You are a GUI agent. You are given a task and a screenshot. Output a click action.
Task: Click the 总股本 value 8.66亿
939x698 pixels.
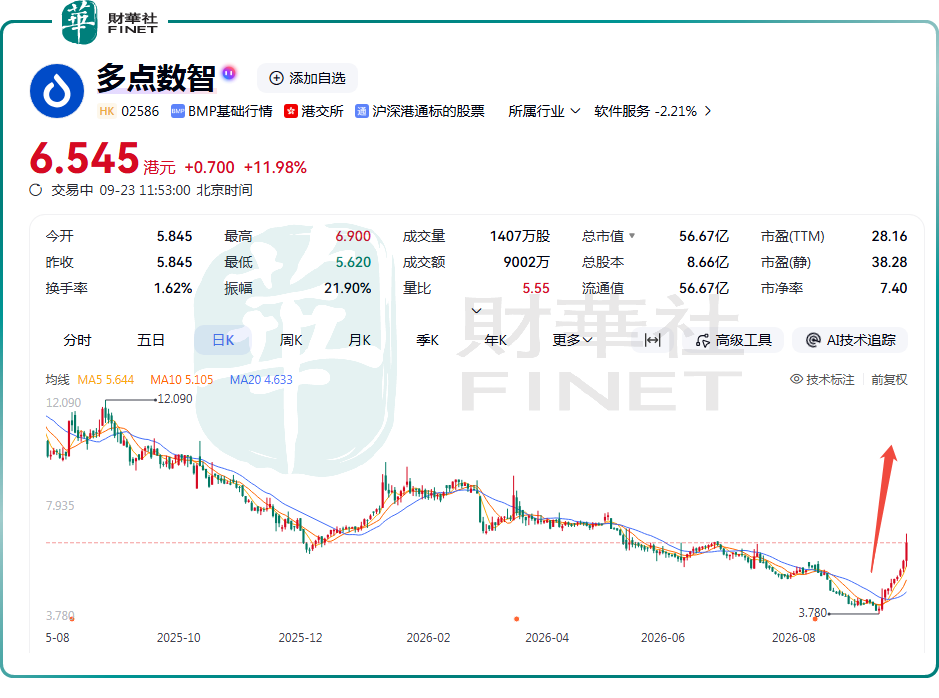tap(708, 262)
